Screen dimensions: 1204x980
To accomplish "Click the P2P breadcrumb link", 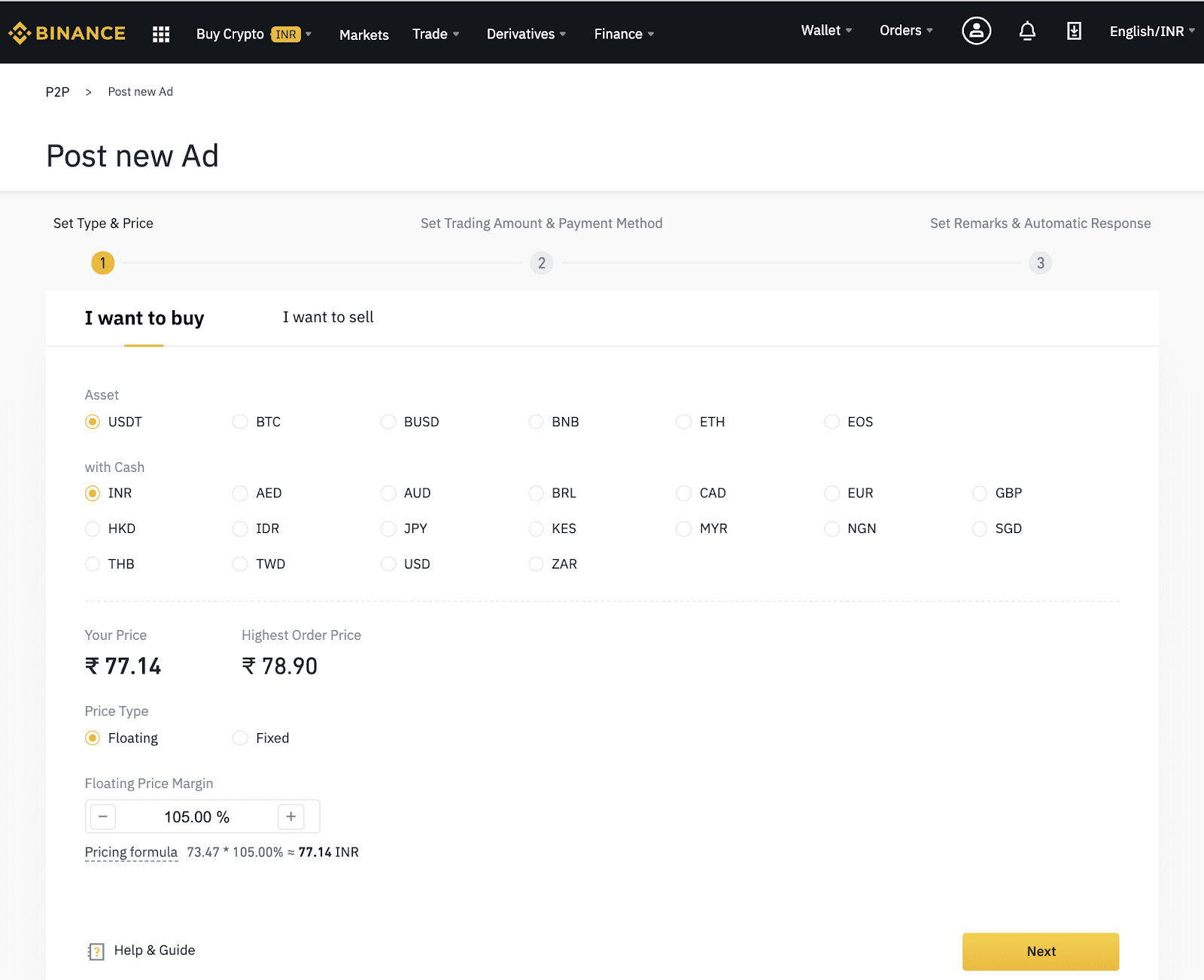I will click(x=57, y=92).
